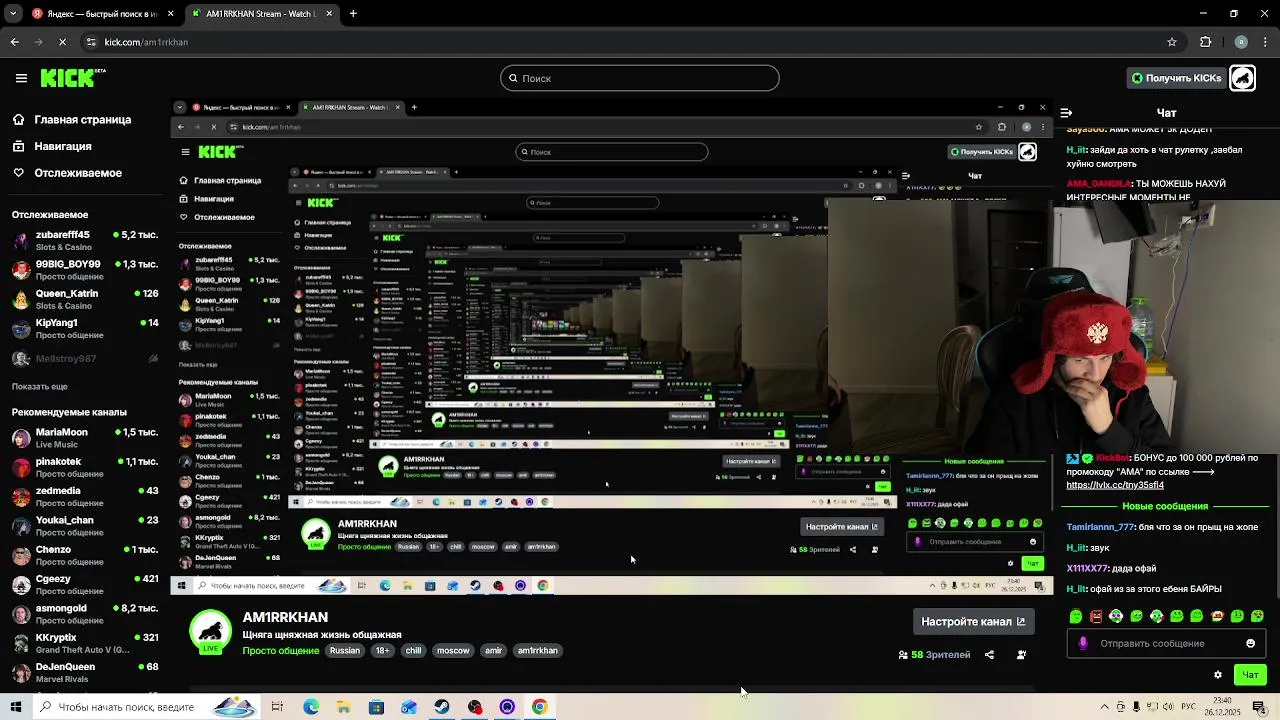1280x720 pixels.
Task: Open the Chrome three-dot menu
Action: [1265, 42]
